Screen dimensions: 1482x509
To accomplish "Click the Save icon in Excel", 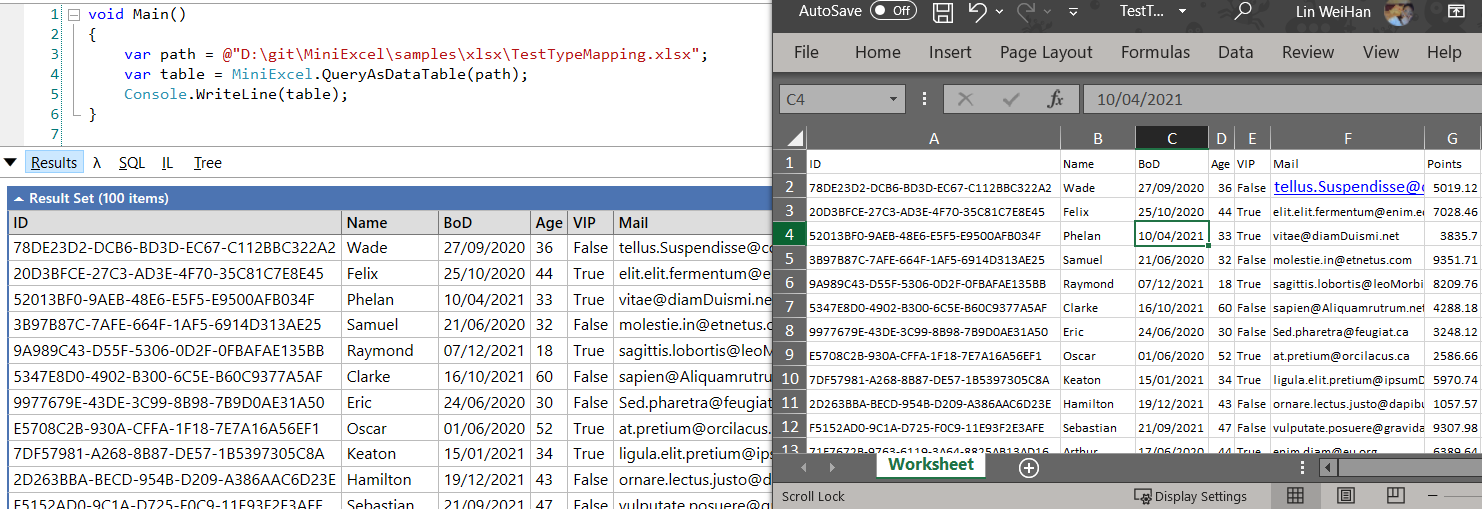I will (x=942, y=12).
